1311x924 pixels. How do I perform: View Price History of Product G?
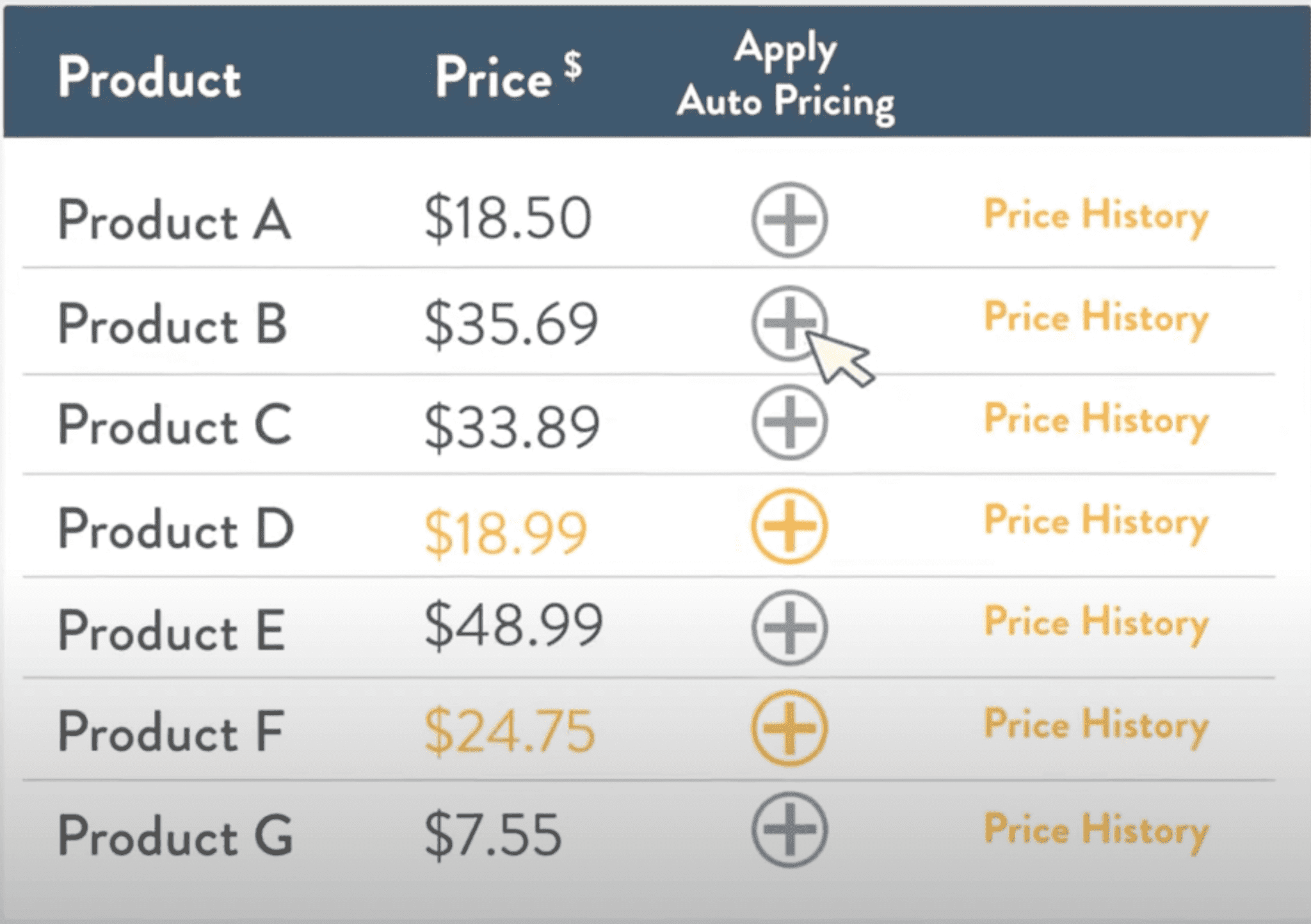click(1096, 831)
